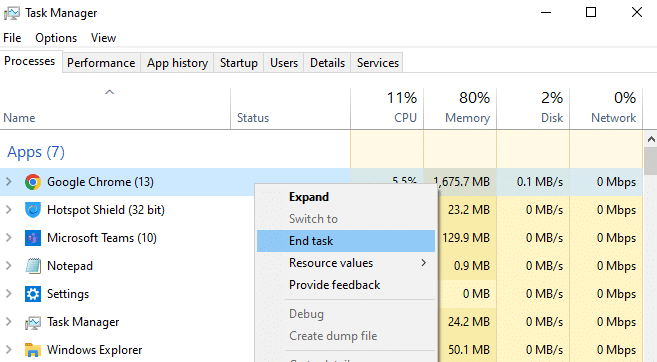This screenshot has width=657, height=362.
Task: Select the Settings process name
Action: (x=68, y=294)
